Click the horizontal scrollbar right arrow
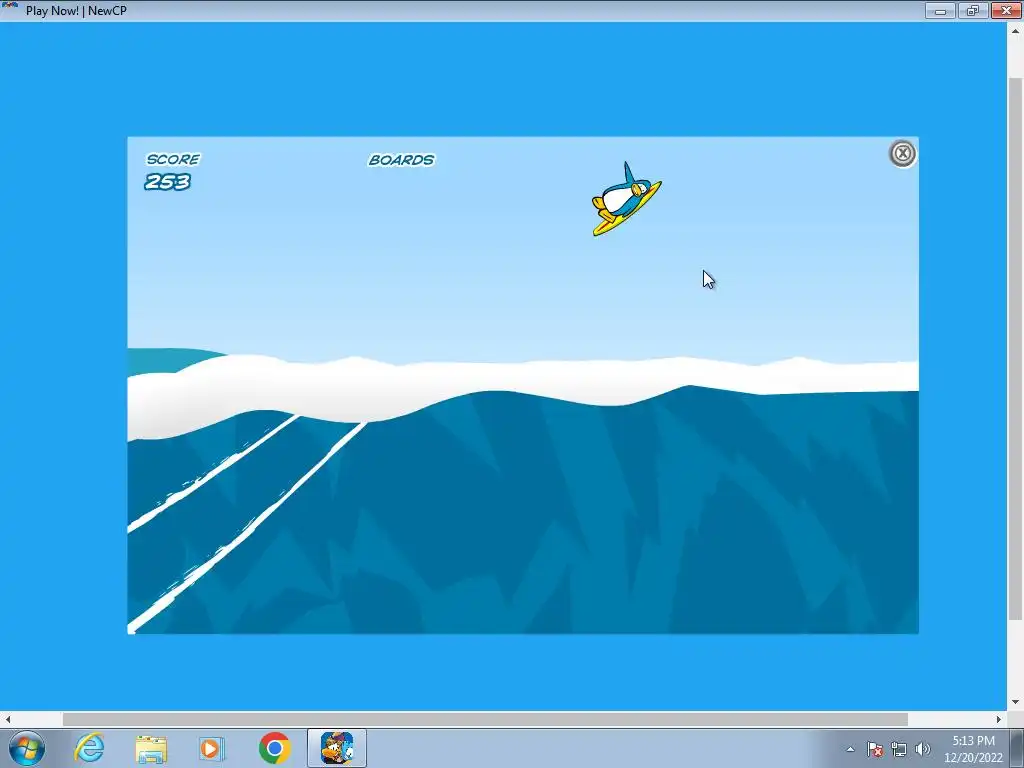This screenshot has height=768, width=1024. [x=999, y=719]
